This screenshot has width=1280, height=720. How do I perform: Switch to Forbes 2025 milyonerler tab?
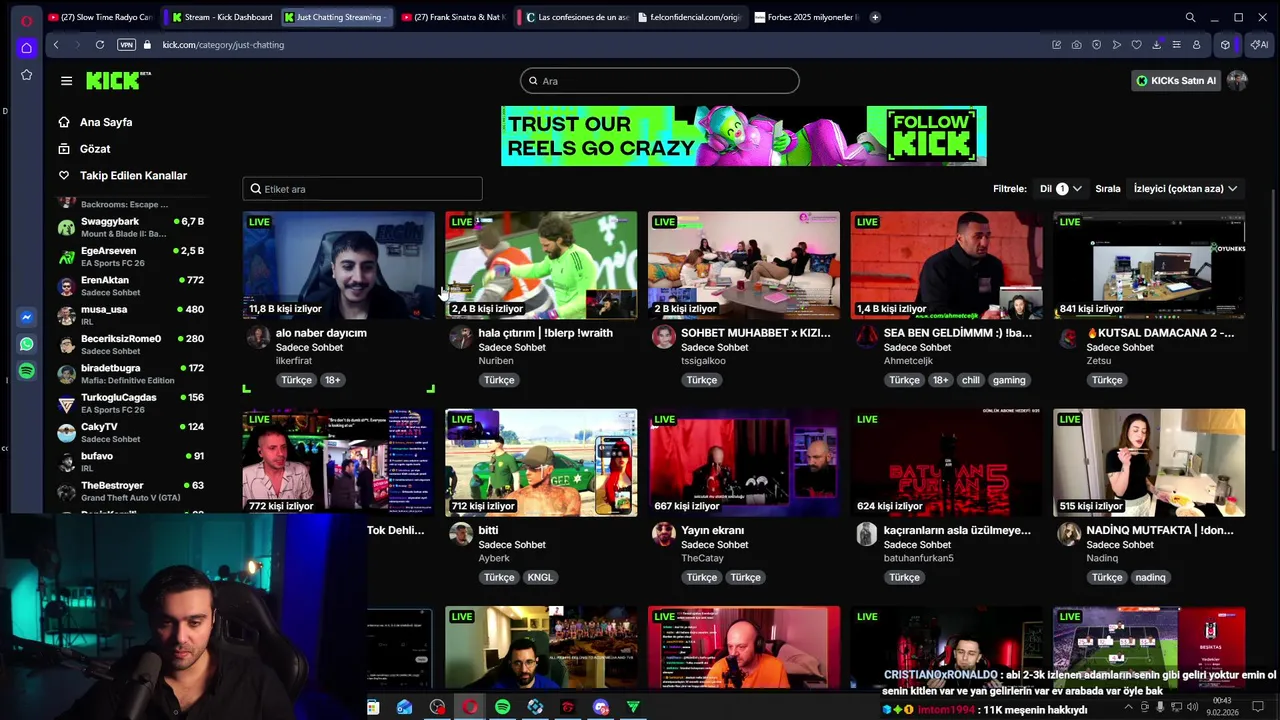click(808, 17)
